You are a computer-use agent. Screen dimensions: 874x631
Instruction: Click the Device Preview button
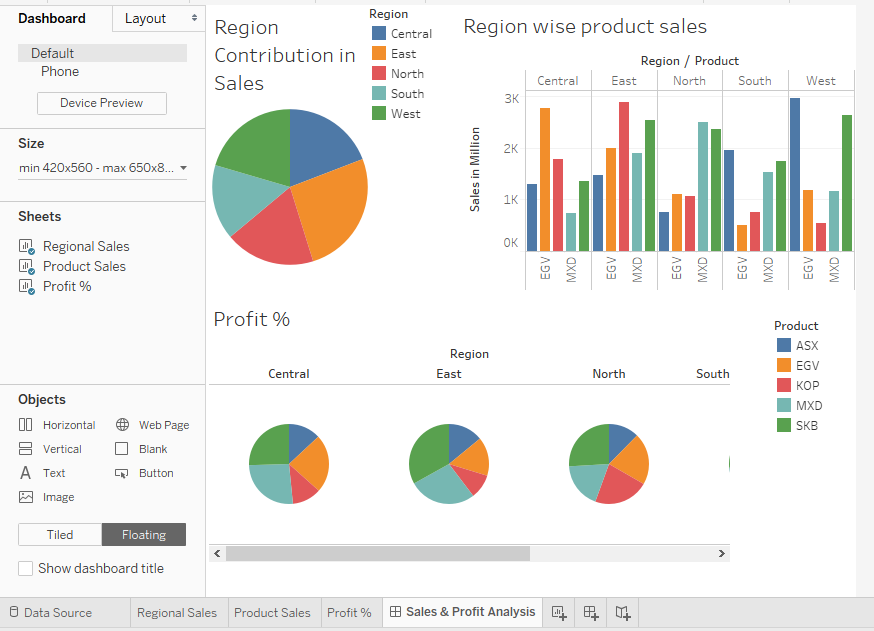[x=102, y=103]
